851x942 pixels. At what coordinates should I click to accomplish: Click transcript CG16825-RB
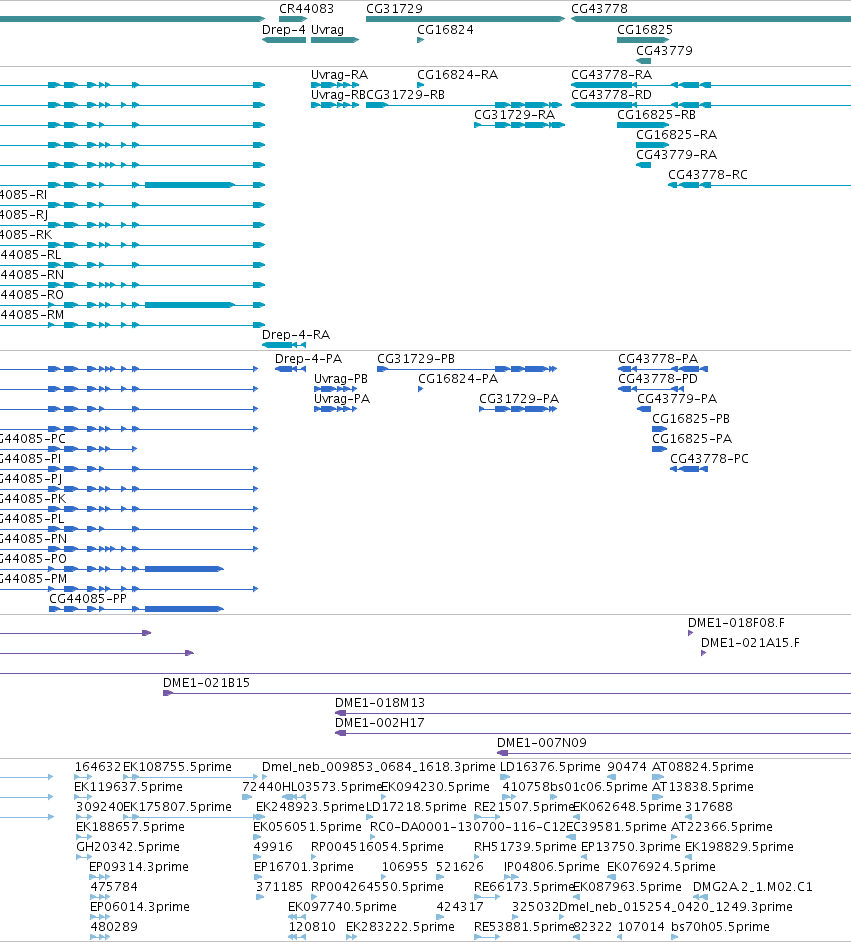click(656, 115)
